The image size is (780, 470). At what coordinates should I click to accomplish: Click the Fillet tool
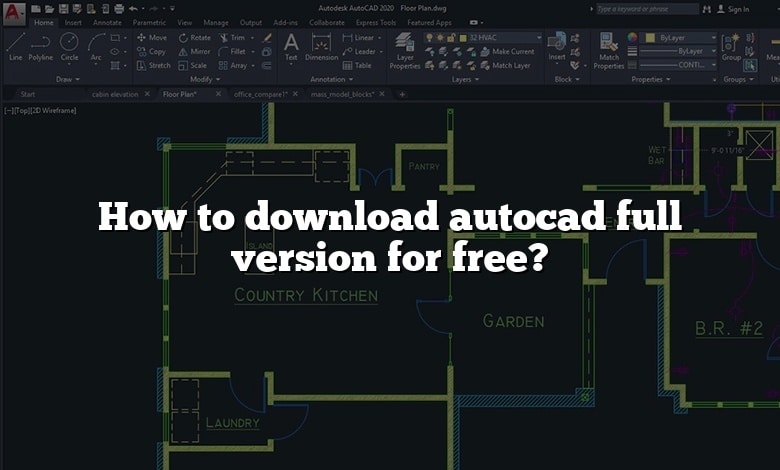coord(232,51)
